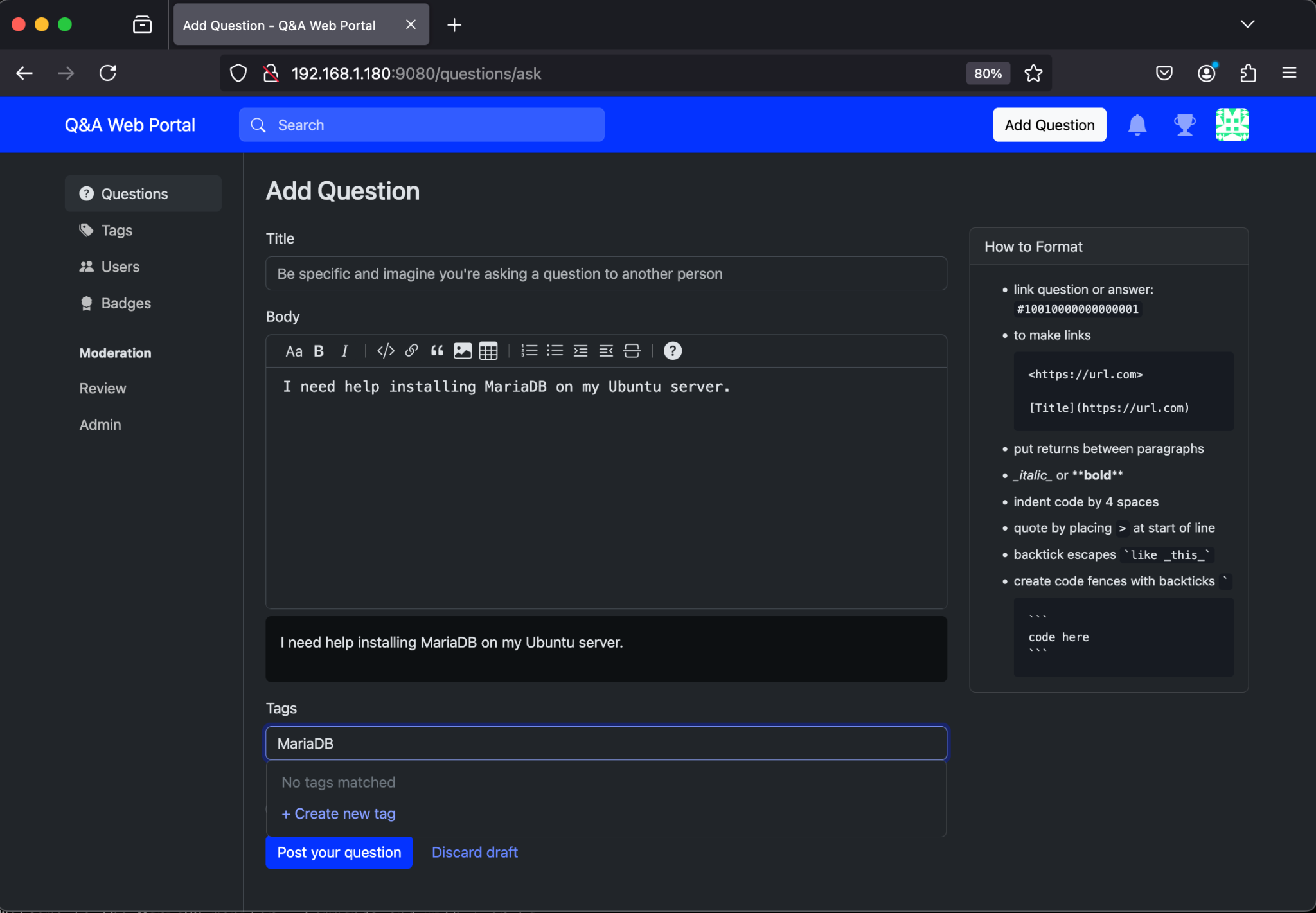Open the browser tab list chevron

[1247, 24]
